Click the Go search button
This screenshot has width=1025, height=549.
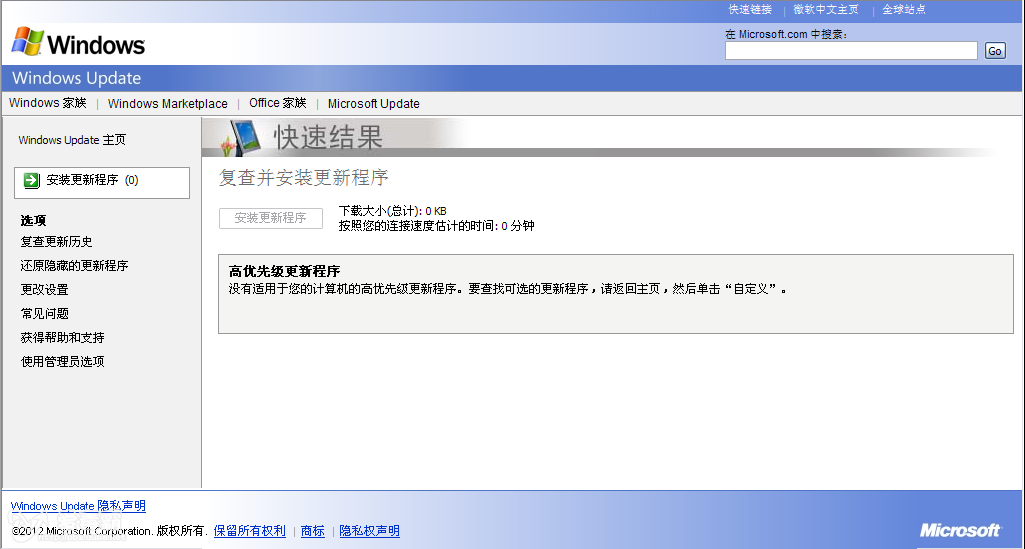pyautogui.click(x=995, y=51)
